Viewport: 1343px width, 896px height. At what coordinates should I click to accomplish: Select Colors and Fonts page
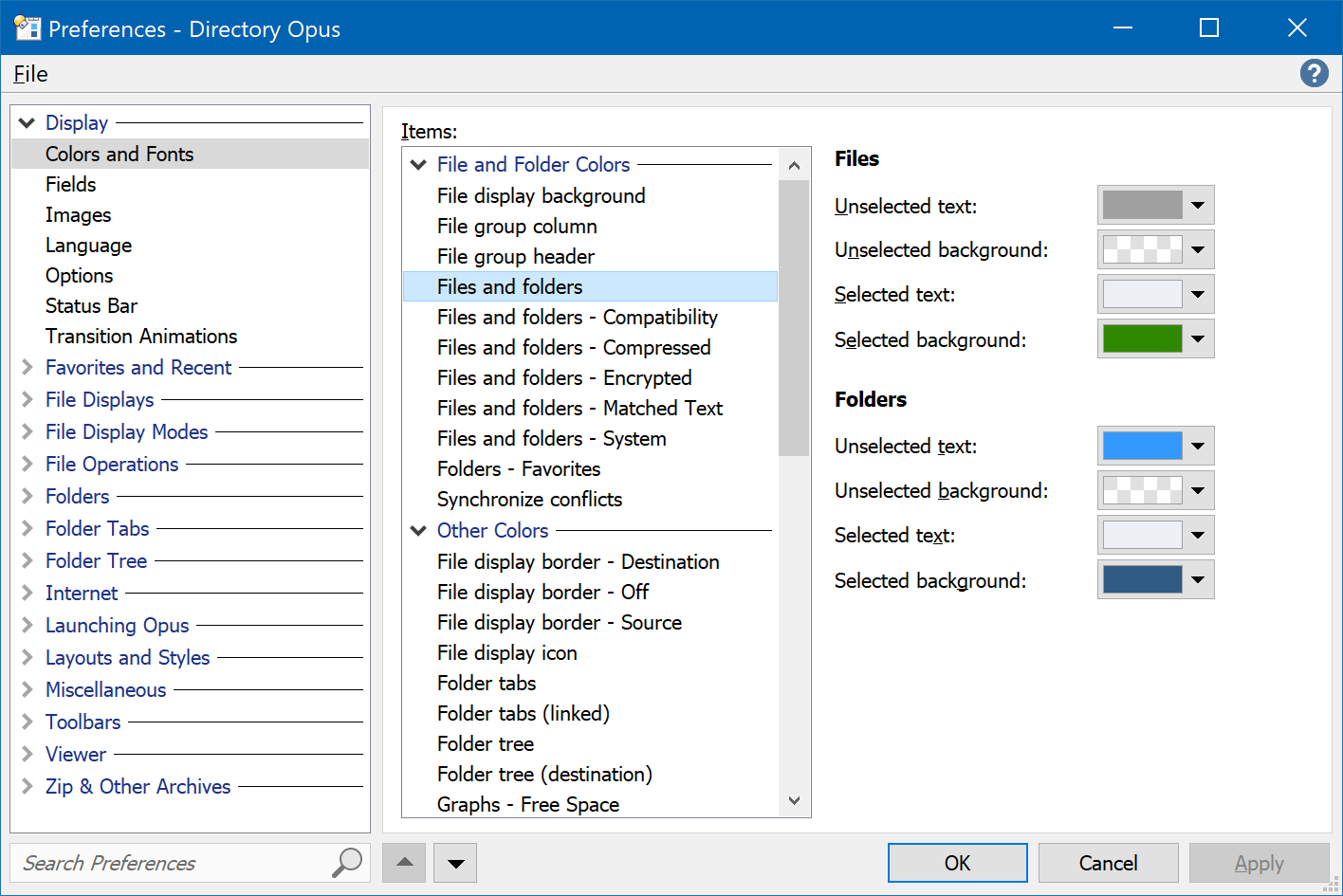click(x=190, y=154)
